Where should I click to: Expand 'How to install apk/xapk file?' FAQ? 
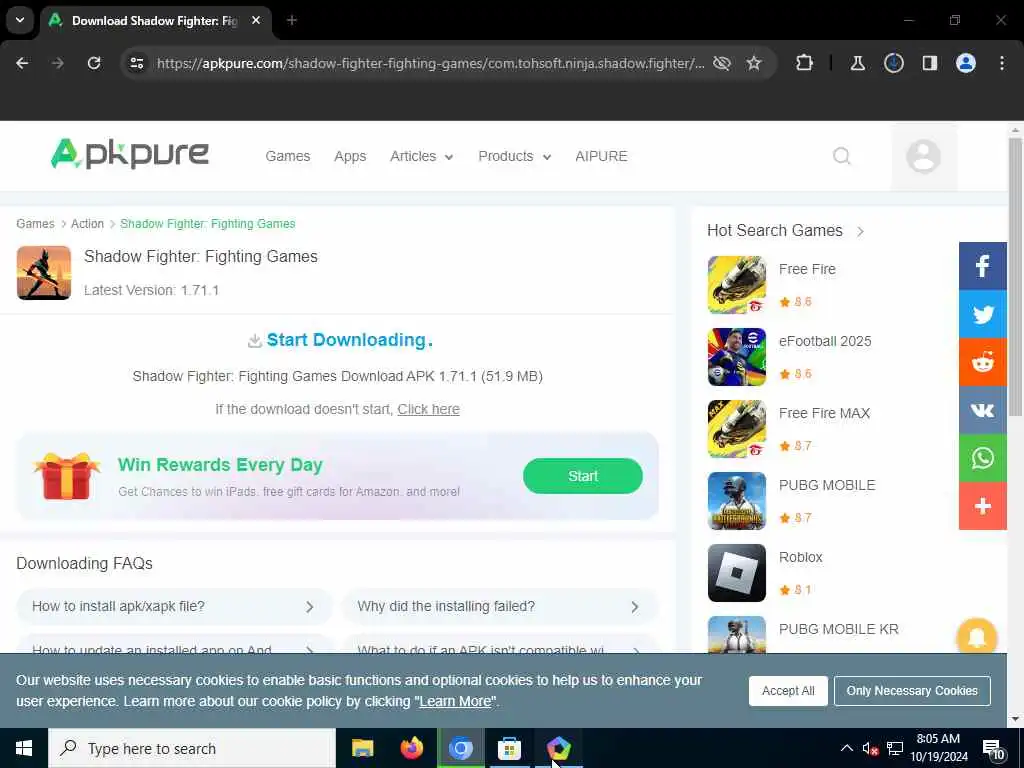173,607
